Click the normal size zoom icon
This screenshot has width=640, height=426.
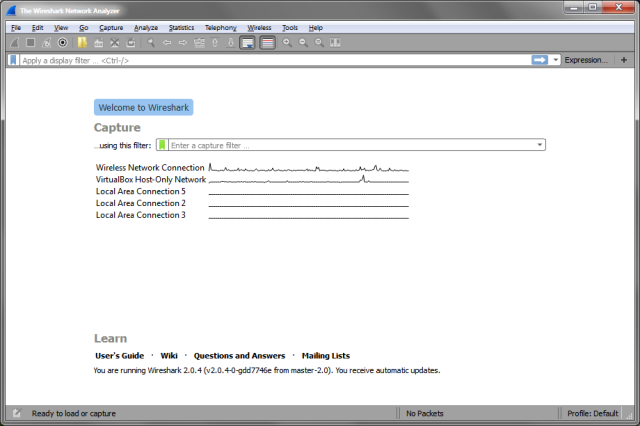(x=319, y=42)
